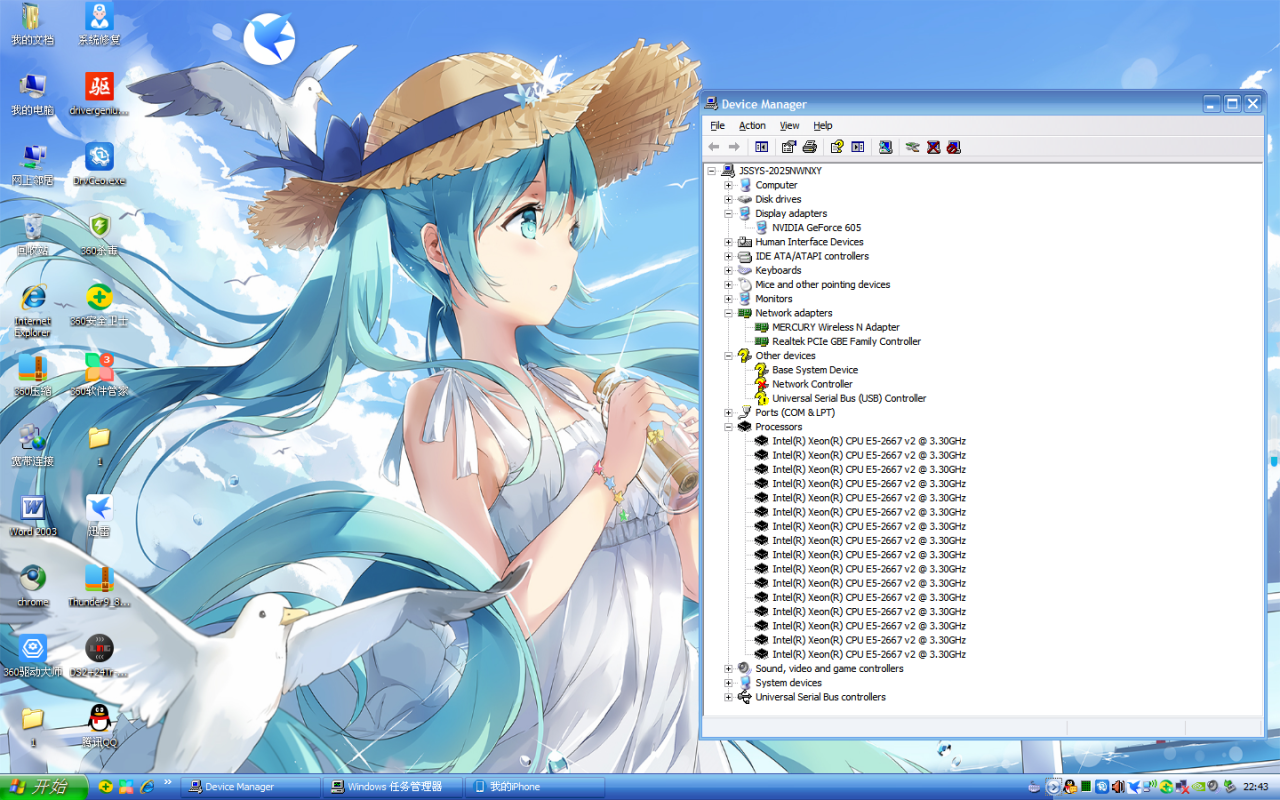Image resolution: width=1280 pixels, height=800 pixels.
Task: Open the Action menu
Action: [x=752, y=126]
